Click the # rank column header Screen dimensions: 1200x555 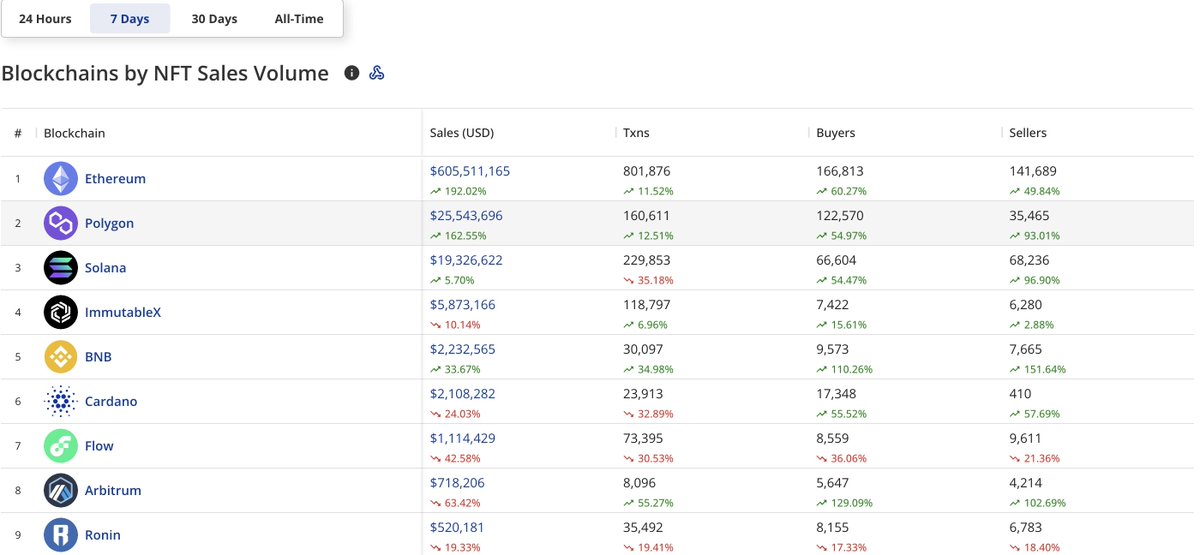pyautogui.click(x=18, y=133)
